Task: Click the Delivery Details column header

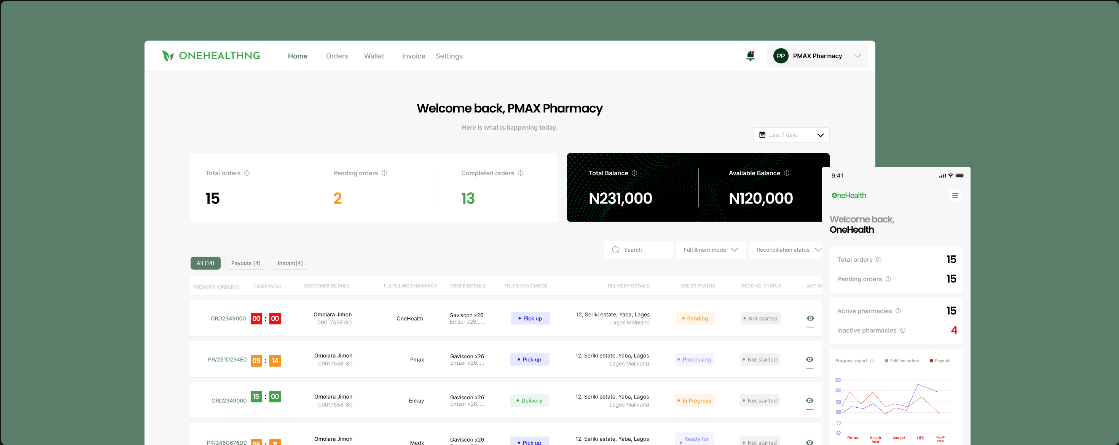Action: tap(629, 287)
